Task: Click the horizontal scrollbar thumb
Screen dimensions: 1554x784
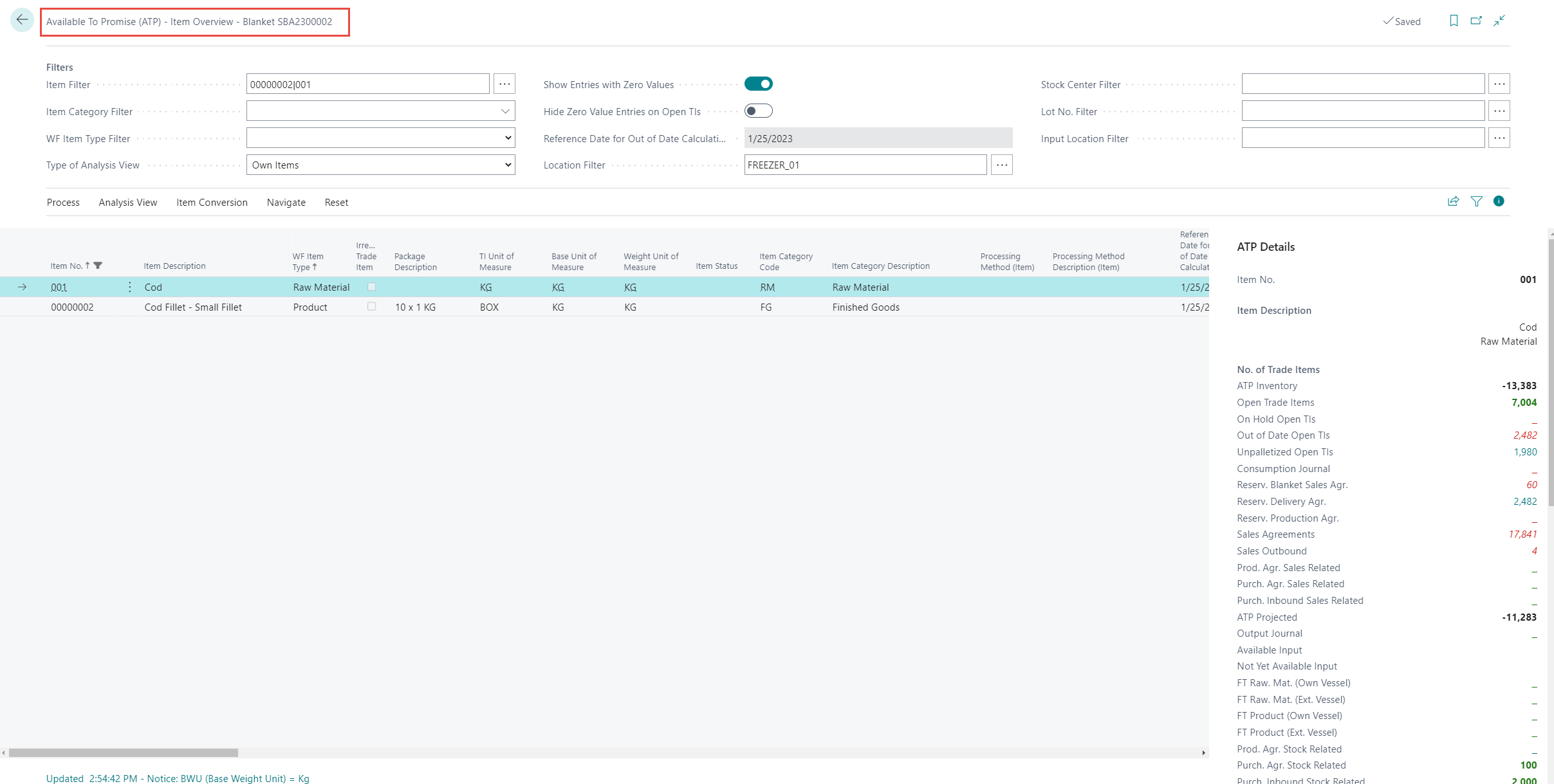Action: (122, 752)
